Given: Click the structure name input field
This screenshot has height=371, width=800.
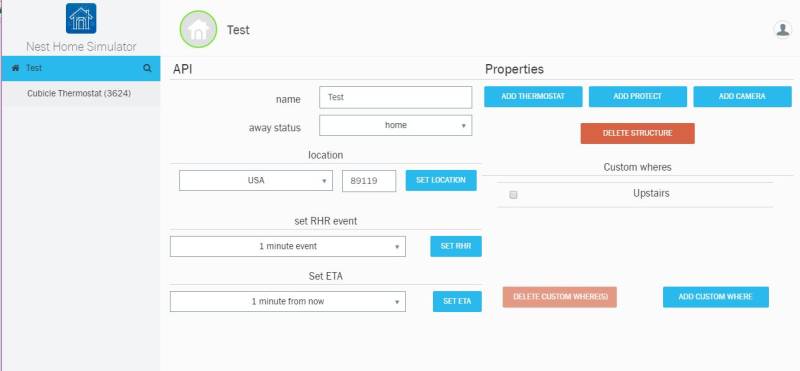Looking at the screenshot, I should [x=395, y=97].
